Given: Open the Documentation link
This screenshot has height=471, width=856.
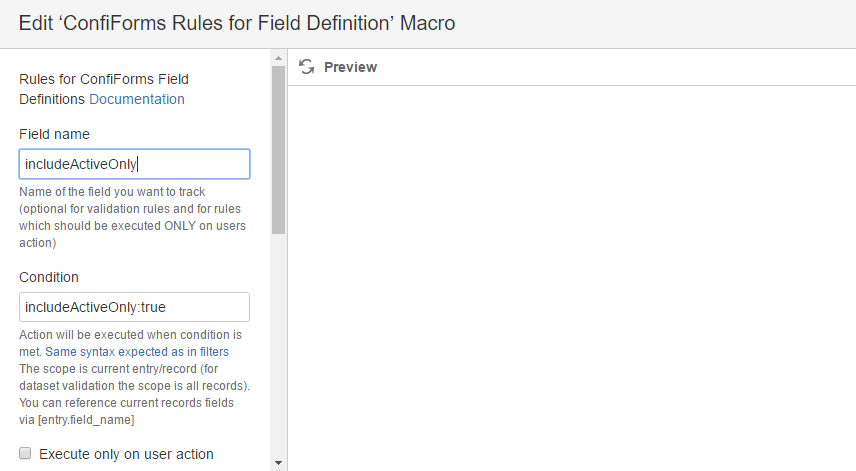Looking at the screenshot, I should [x=137, y=99].
